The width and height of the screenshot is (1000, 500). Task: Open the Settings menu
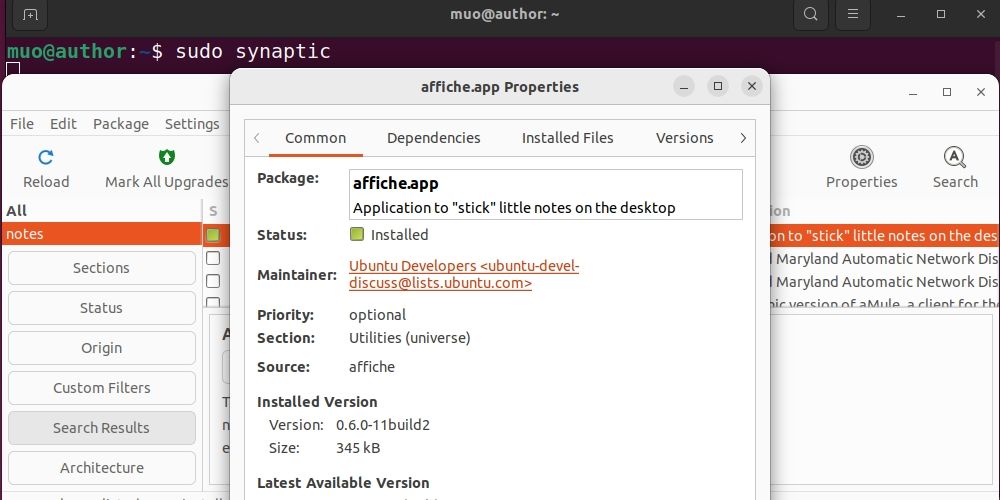click(192, 124)
